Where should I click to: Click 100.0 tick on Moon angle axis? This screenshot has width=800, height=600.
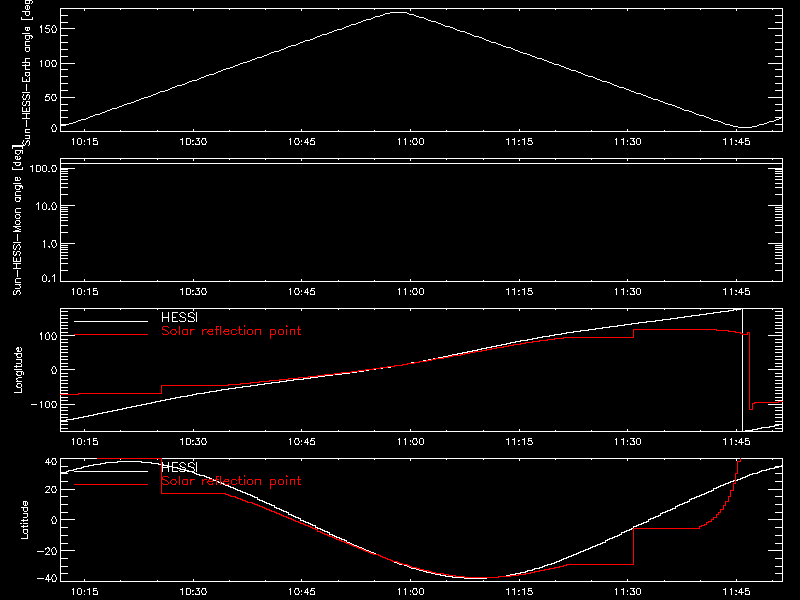pos(43,169)
